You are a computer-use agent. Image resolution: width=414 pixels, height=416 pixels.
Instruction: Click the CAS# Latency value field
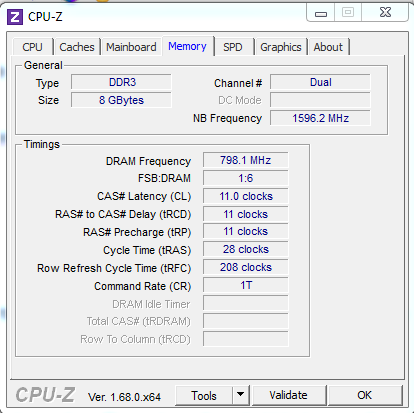[246, 196]
